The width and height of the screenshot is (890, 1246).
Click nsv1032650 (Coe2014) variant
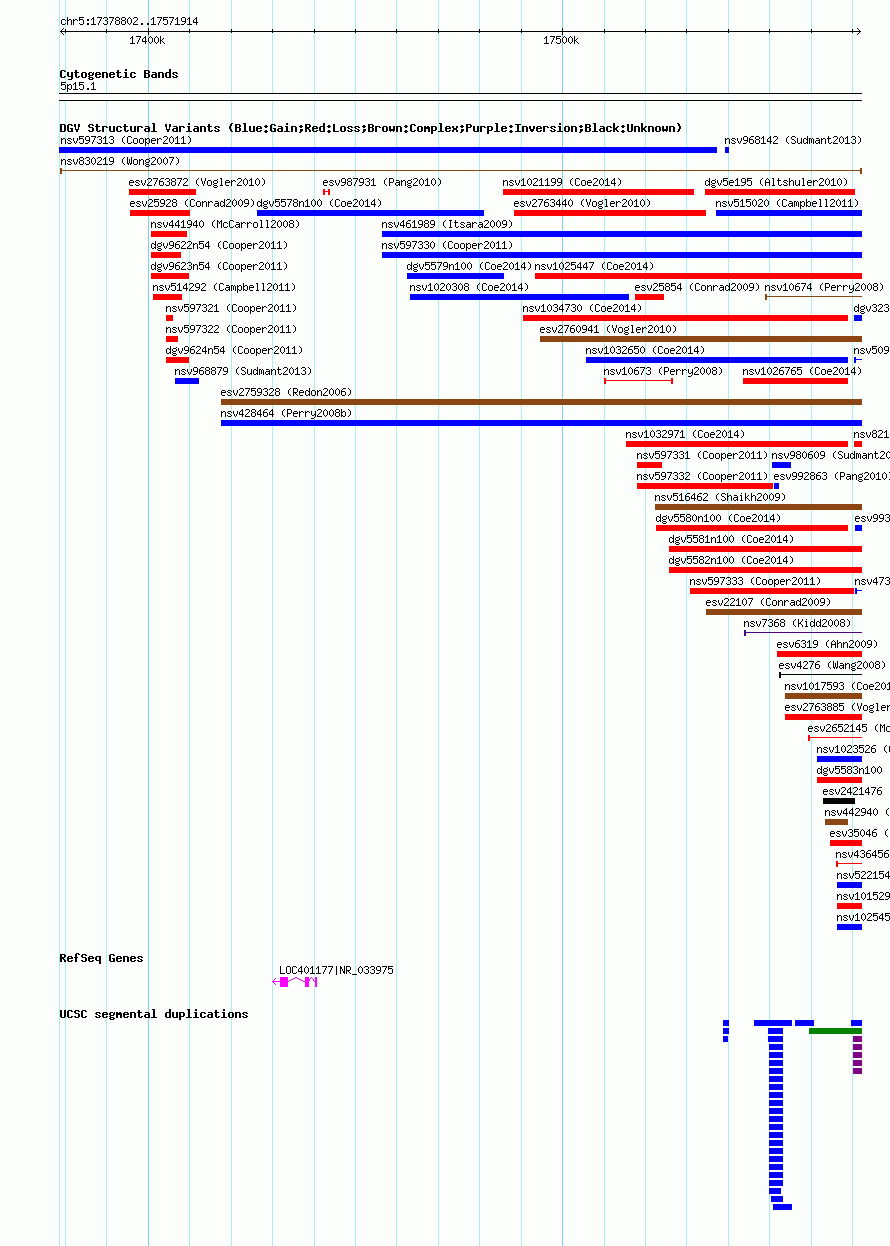click(717, 360)
